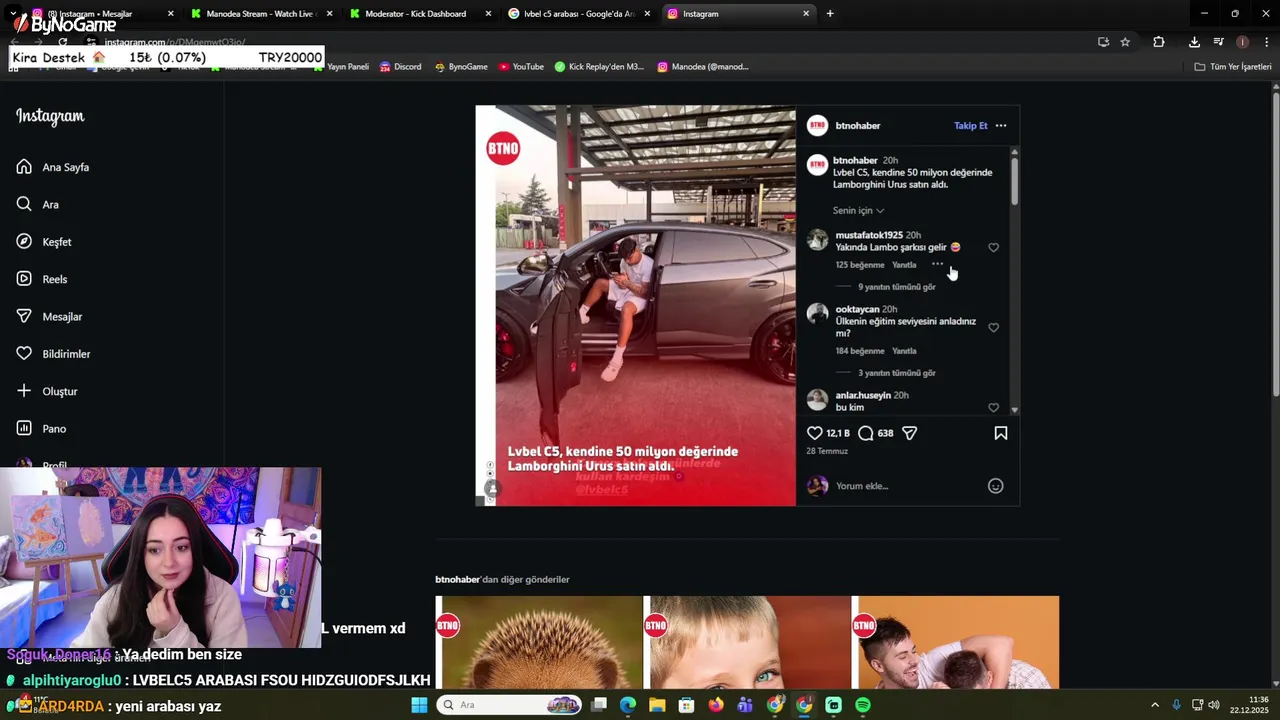The height and width of the screenshot is (720, 1280).
Task: Click Oluştur to create a post
Action: [x=46, y=391]
